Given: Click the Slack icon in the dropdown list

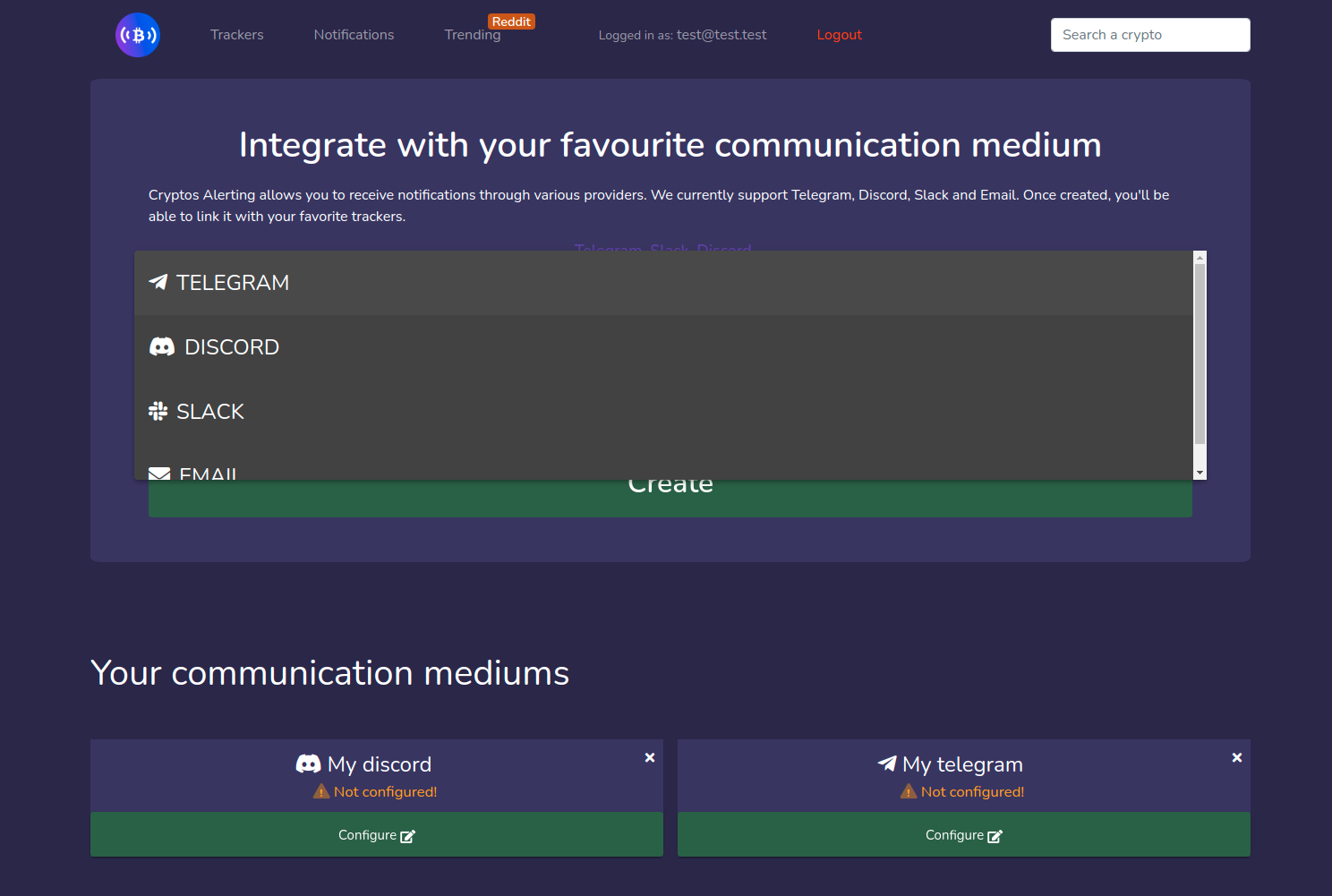Looking at the screenshot, I should (x=158, y=411).
